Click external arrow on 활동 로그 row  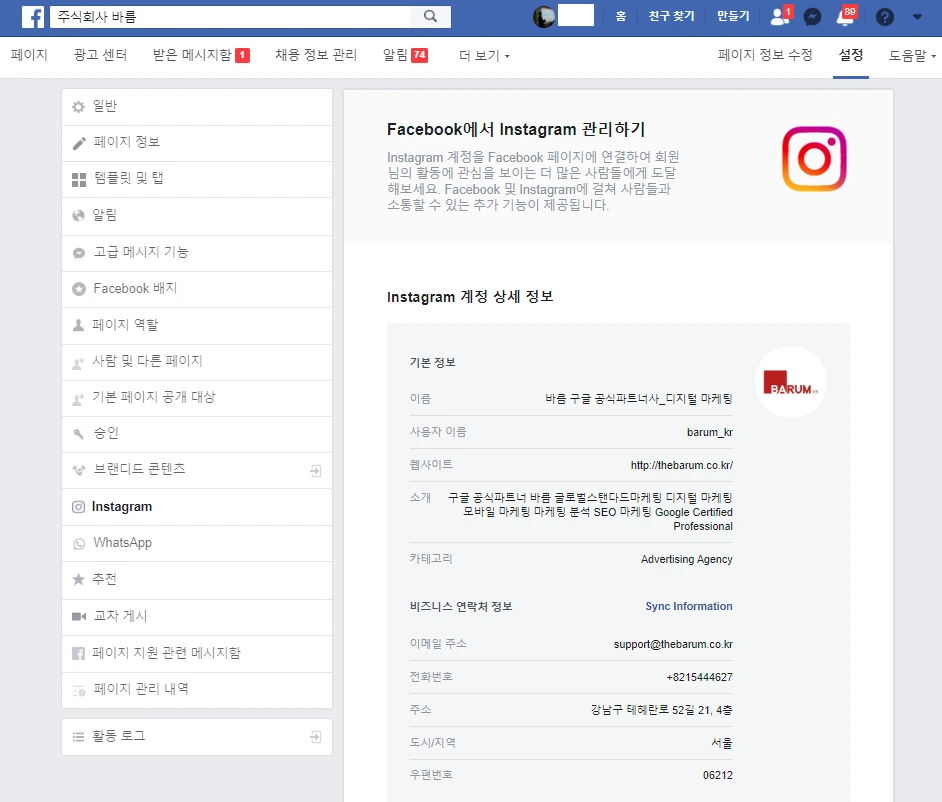tap(315, 737)
